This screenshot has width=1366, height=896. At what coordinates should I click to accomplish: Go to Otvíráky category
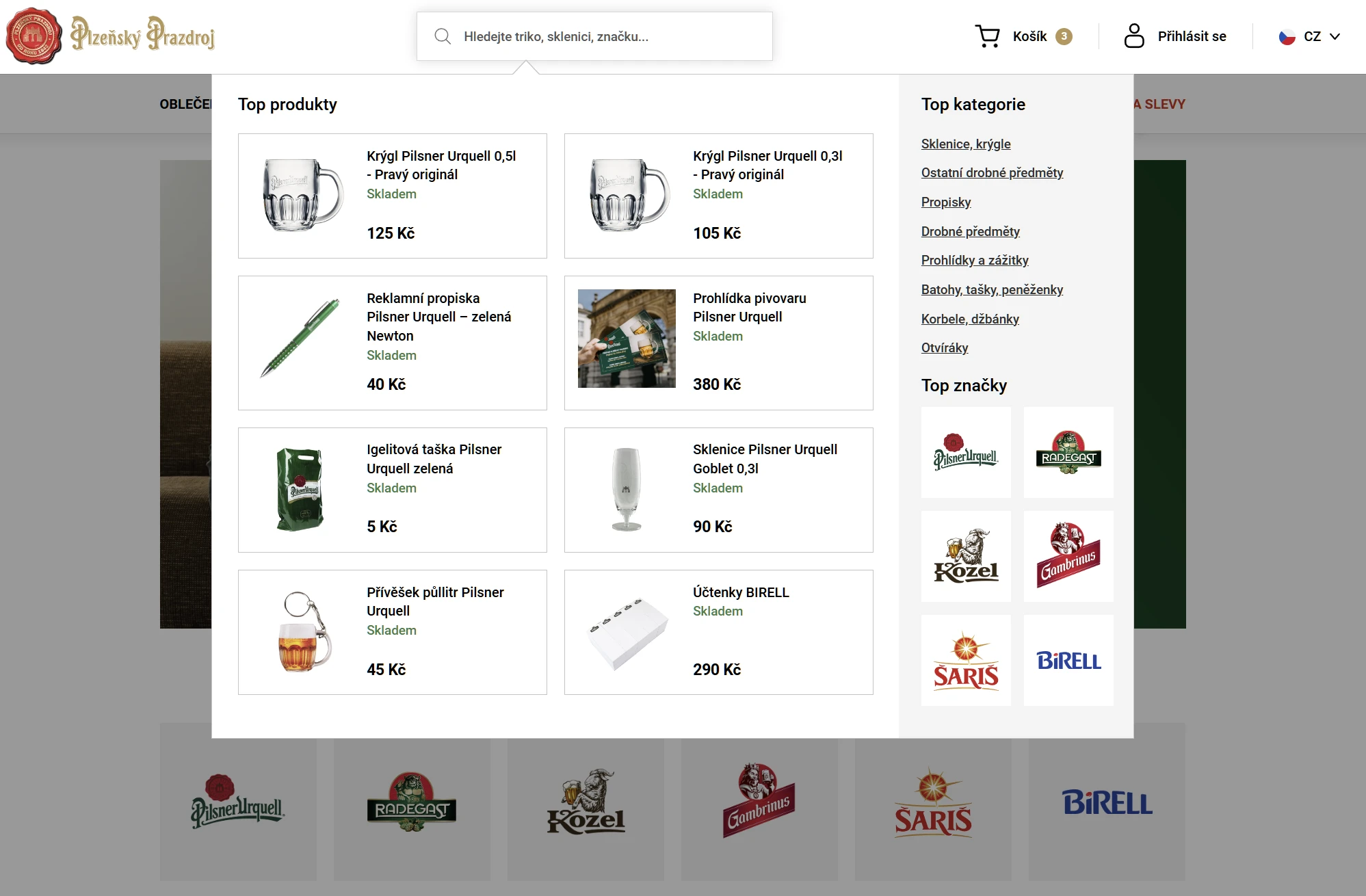point(944,347)
